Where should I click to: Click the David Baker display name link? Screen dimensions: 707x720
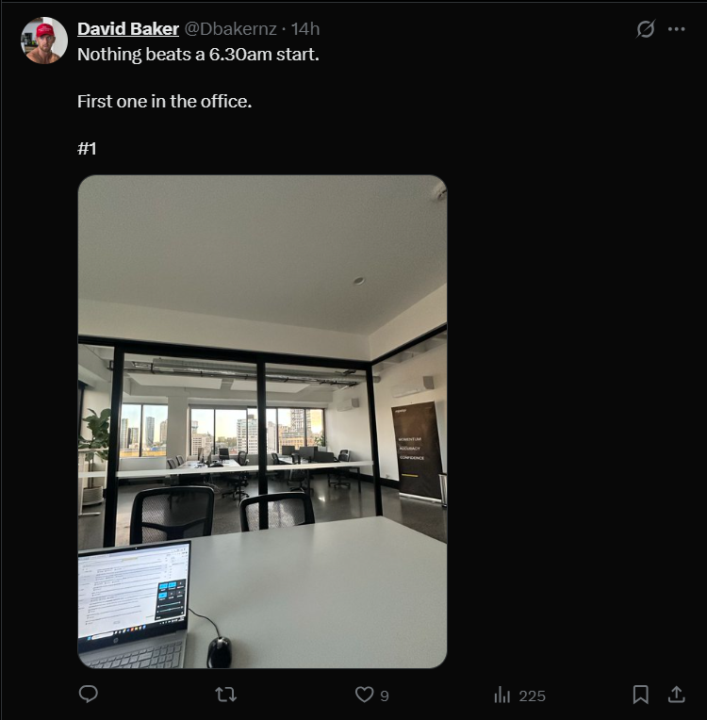click(x=128, y=29)
